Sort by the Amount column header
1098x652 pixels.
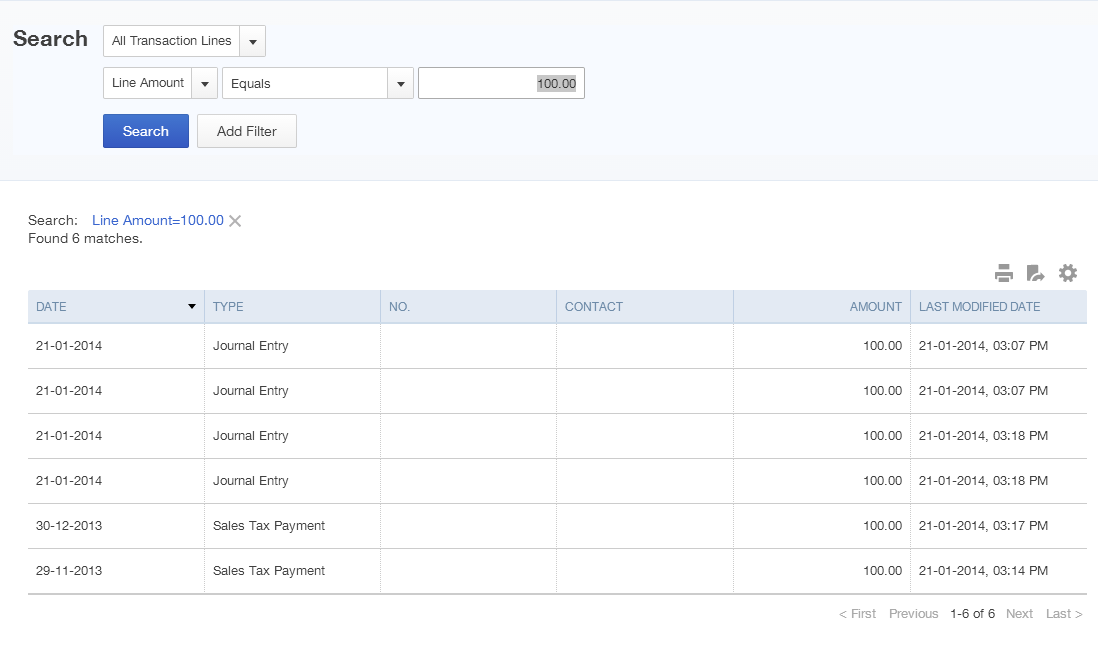point(875,307)
